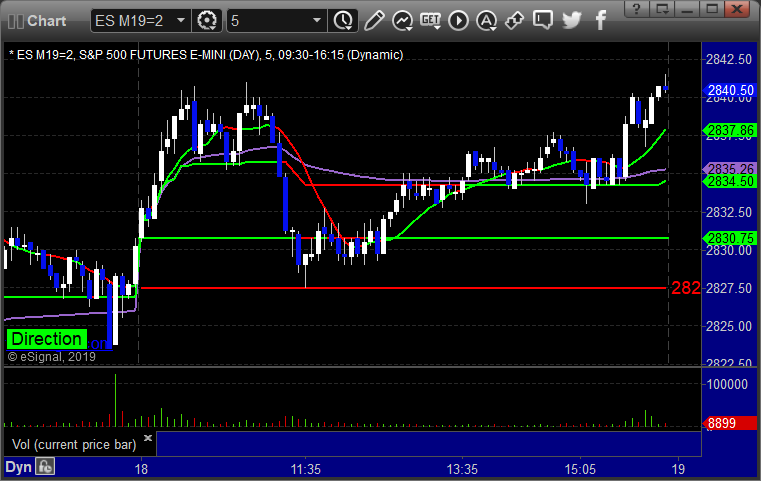Close the chart window

pos(738,8)
